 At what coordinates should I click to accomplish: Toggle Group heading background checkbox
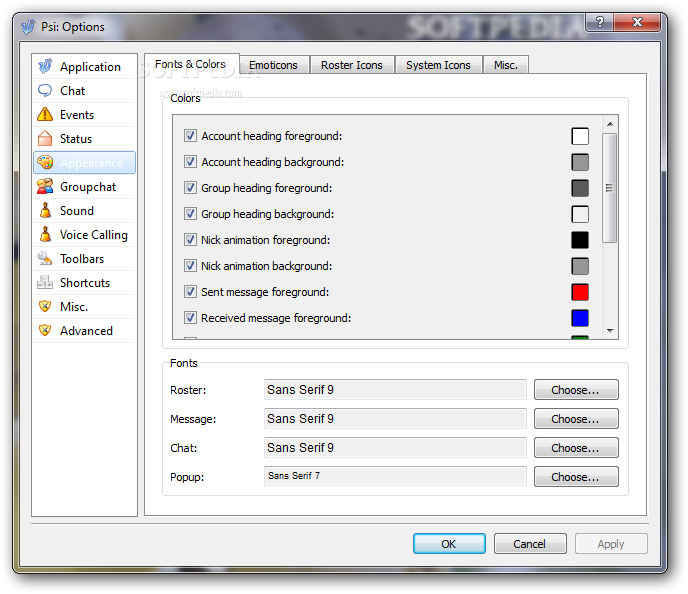pyautogui.click(x=190, y=214)
